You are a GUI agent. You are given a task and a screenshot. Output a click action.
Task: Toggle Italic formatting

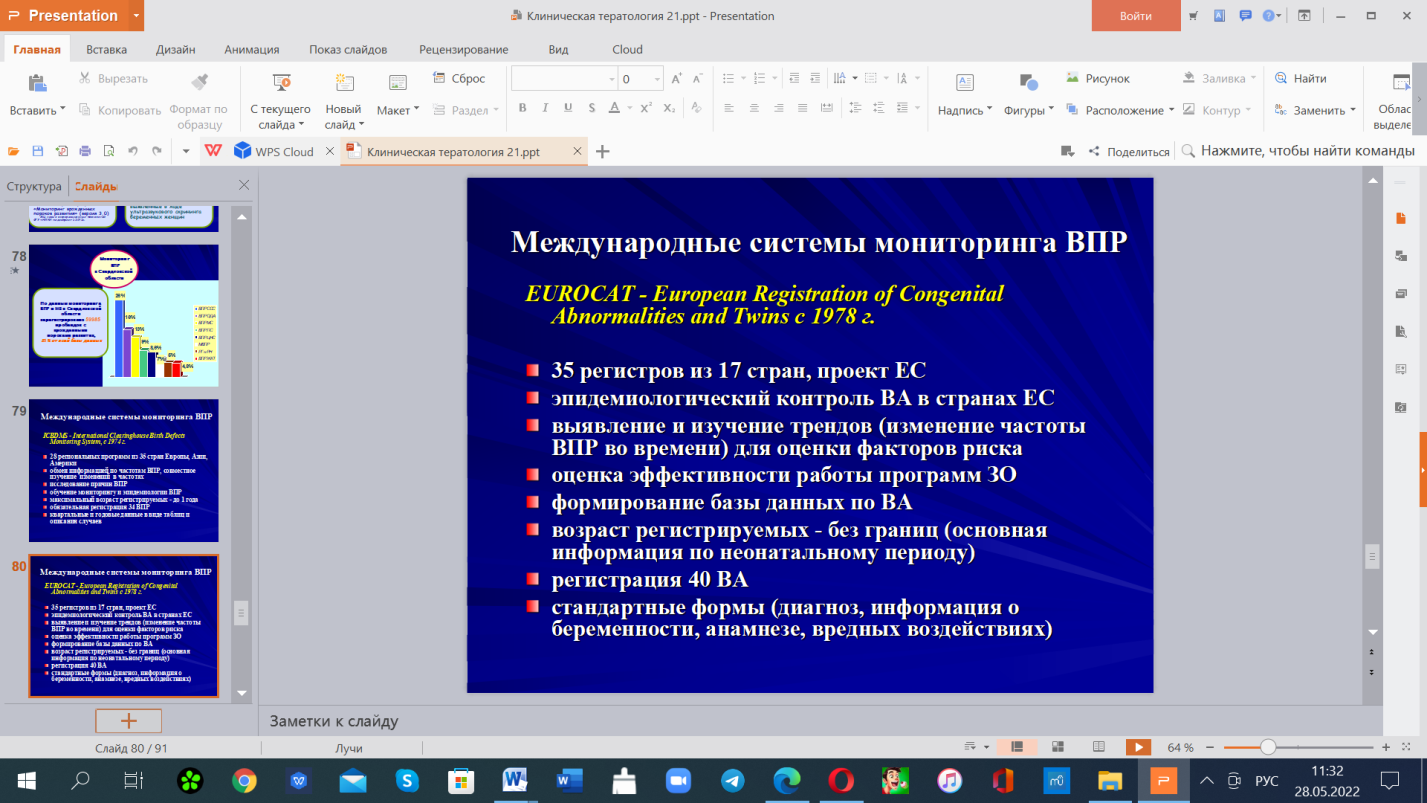click(545, 108)
